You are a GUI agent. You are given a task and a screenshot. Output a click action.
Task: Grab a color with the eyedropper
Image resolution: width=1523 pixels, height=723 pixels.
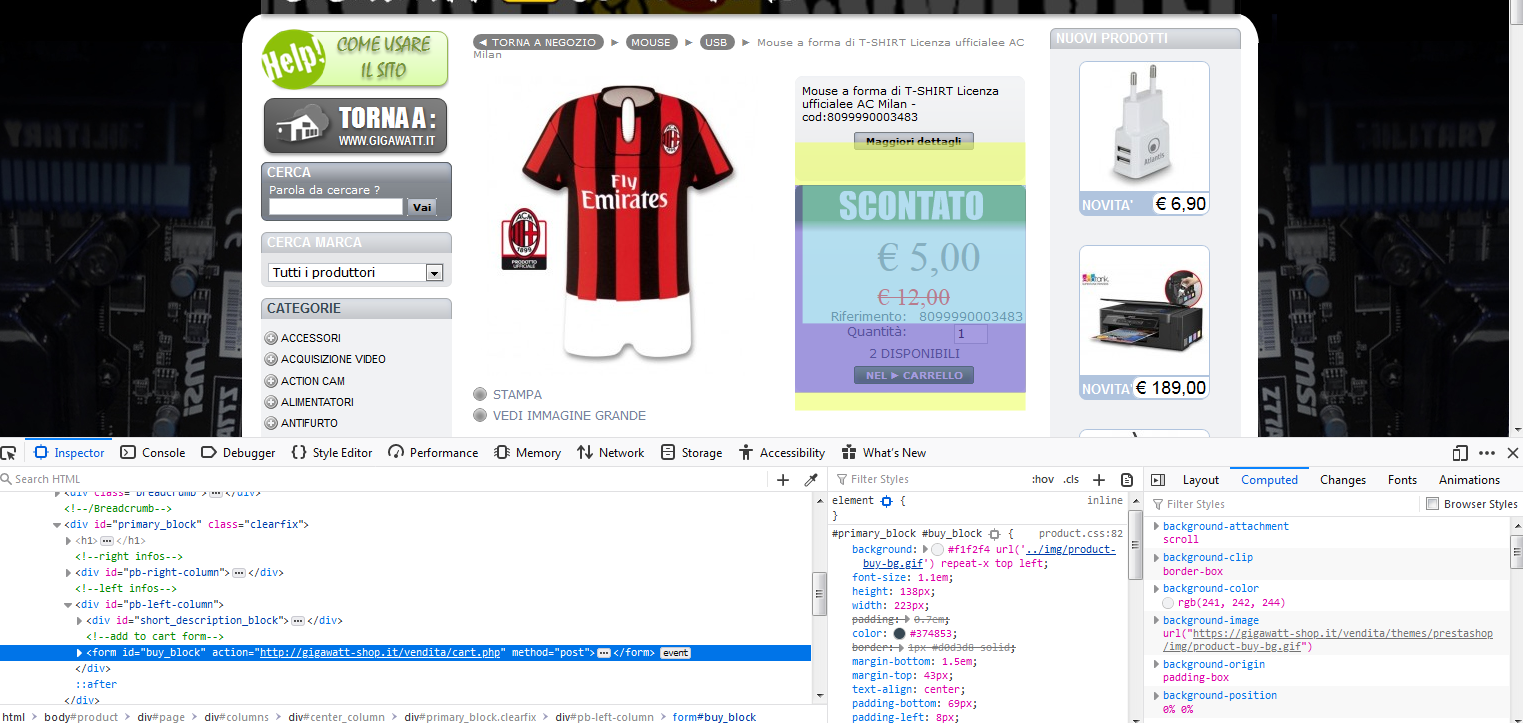811,480
